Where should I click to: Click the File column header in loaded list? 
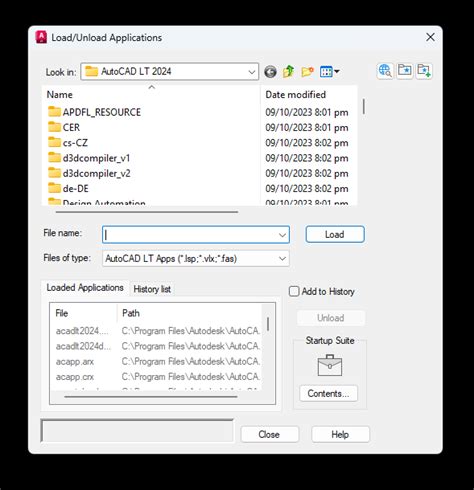tap(84, 313)
